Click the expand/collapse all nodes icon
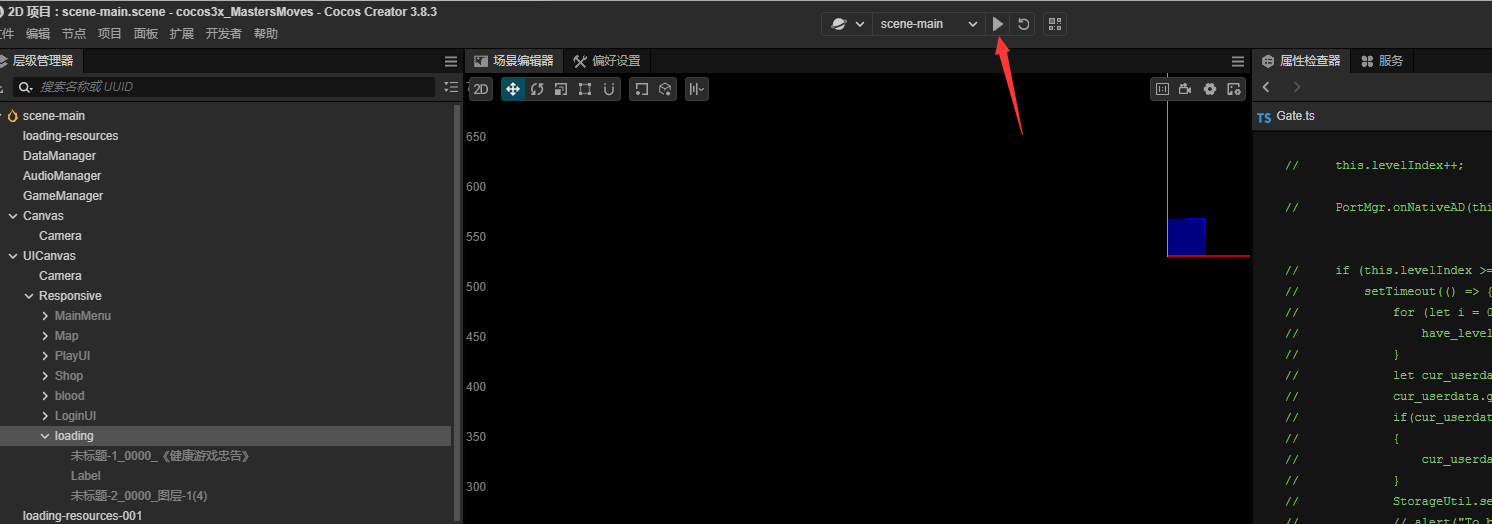Screen dimensions: 1492x524 450,87
